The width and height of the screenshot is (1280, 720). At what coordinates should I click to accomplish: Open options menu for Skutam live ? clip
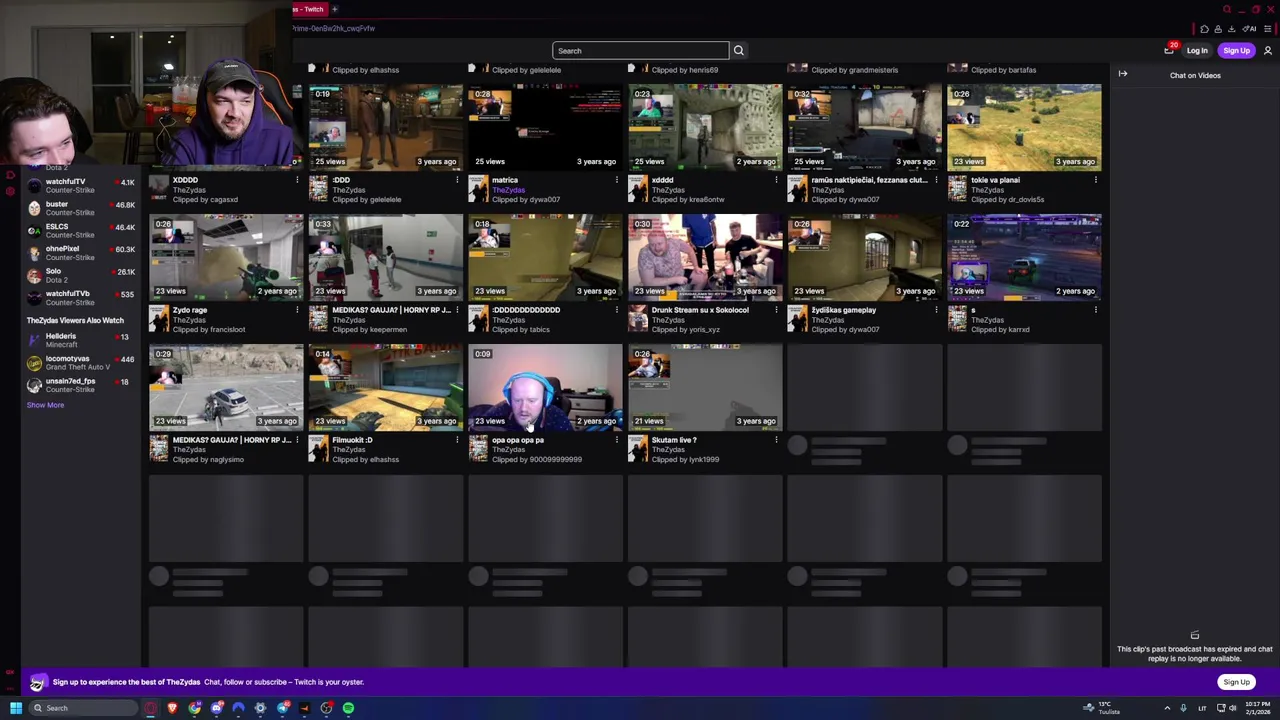(x=776, y=440)
